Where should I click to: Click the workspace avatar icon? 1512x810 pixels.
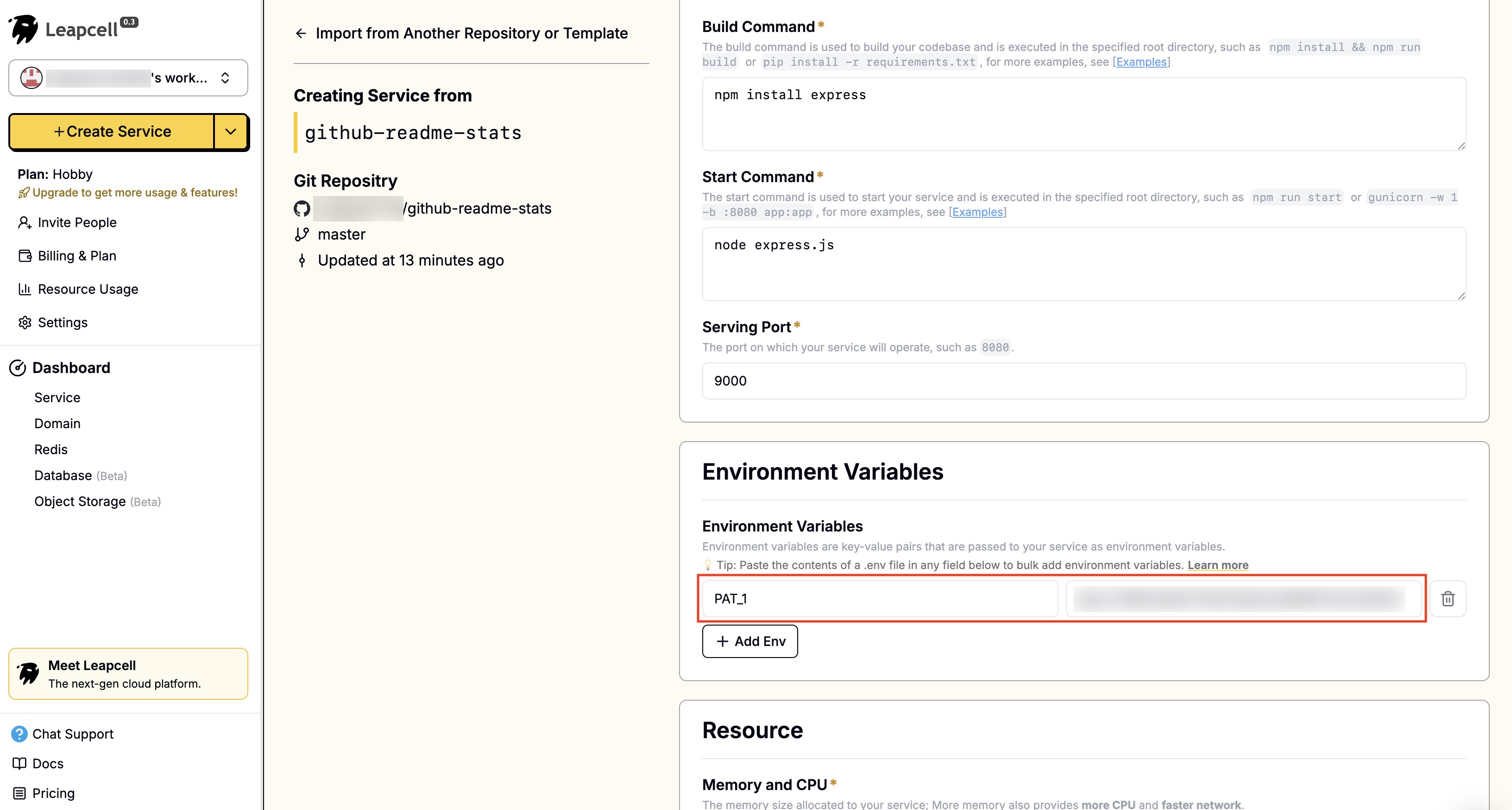tap(31, 77)
